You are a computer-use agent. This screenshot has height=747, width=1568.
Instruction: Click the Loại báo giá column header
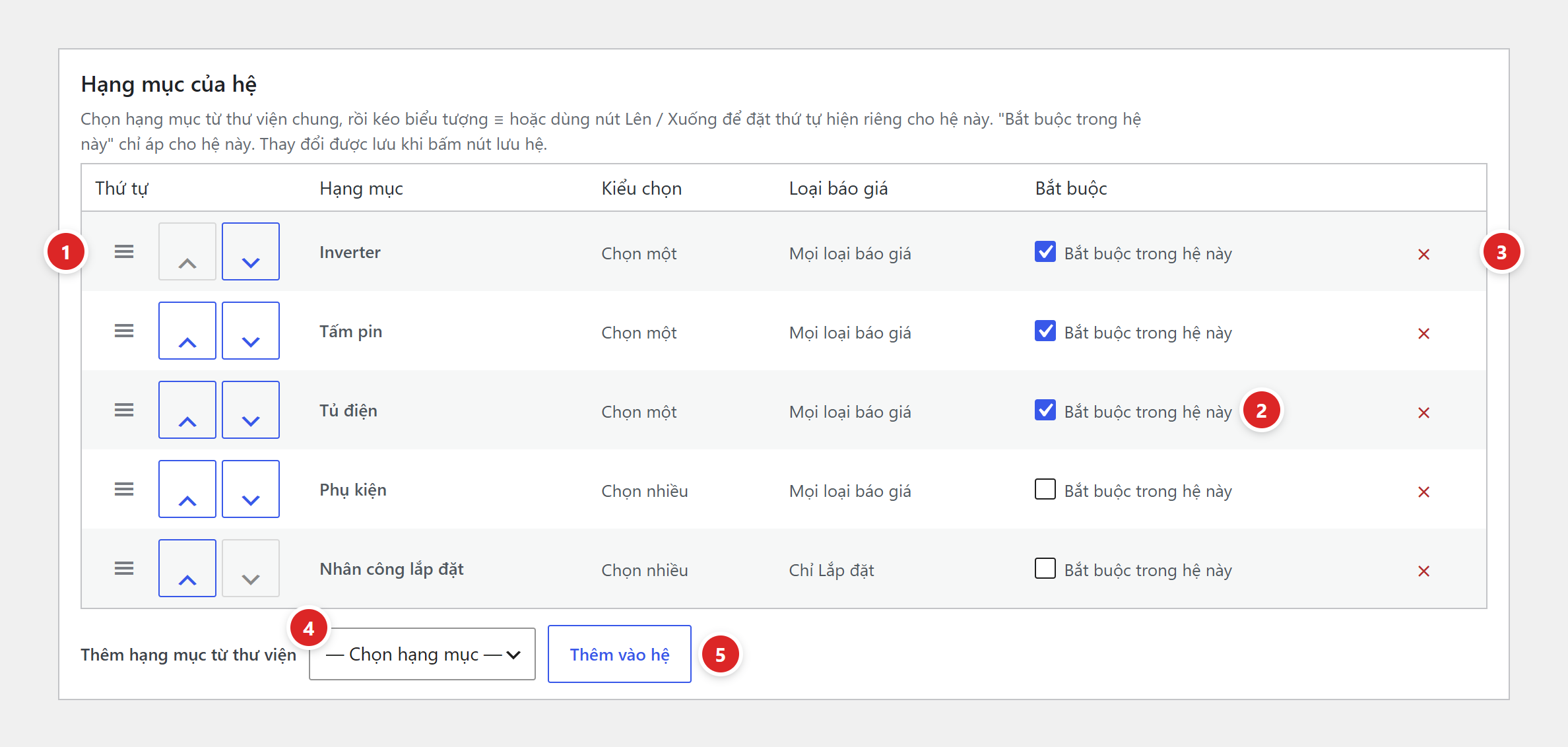click(x=838, y=189)
